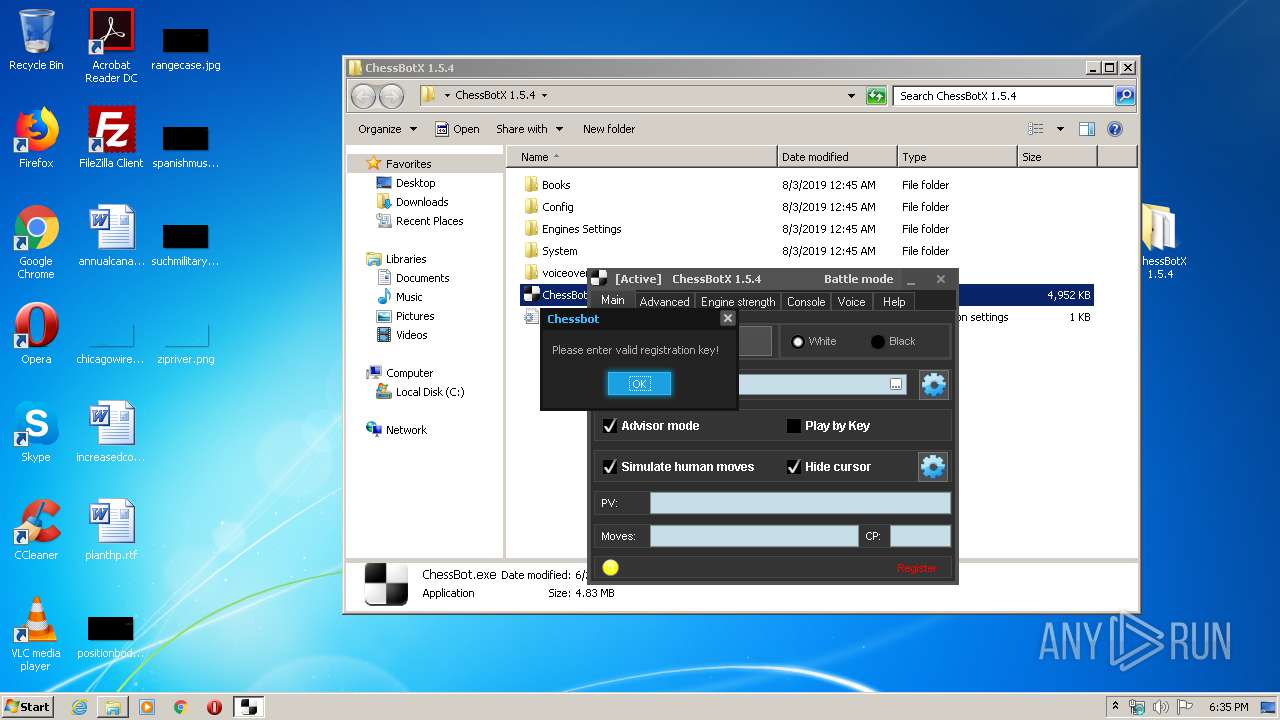This screenshot has width=1280, height=720.
Task: Sort by the Type column header
Action: [x=957, y=157]
